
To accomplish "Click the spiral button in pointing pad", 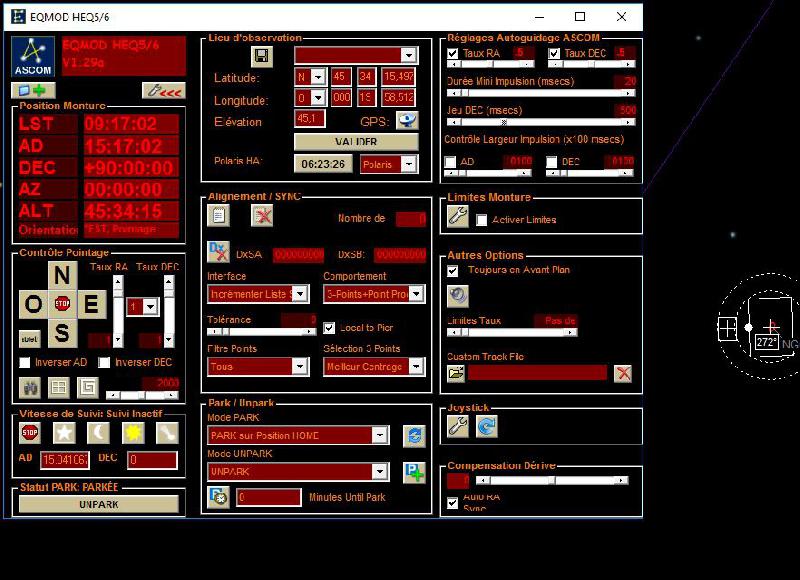I will 88,388.
